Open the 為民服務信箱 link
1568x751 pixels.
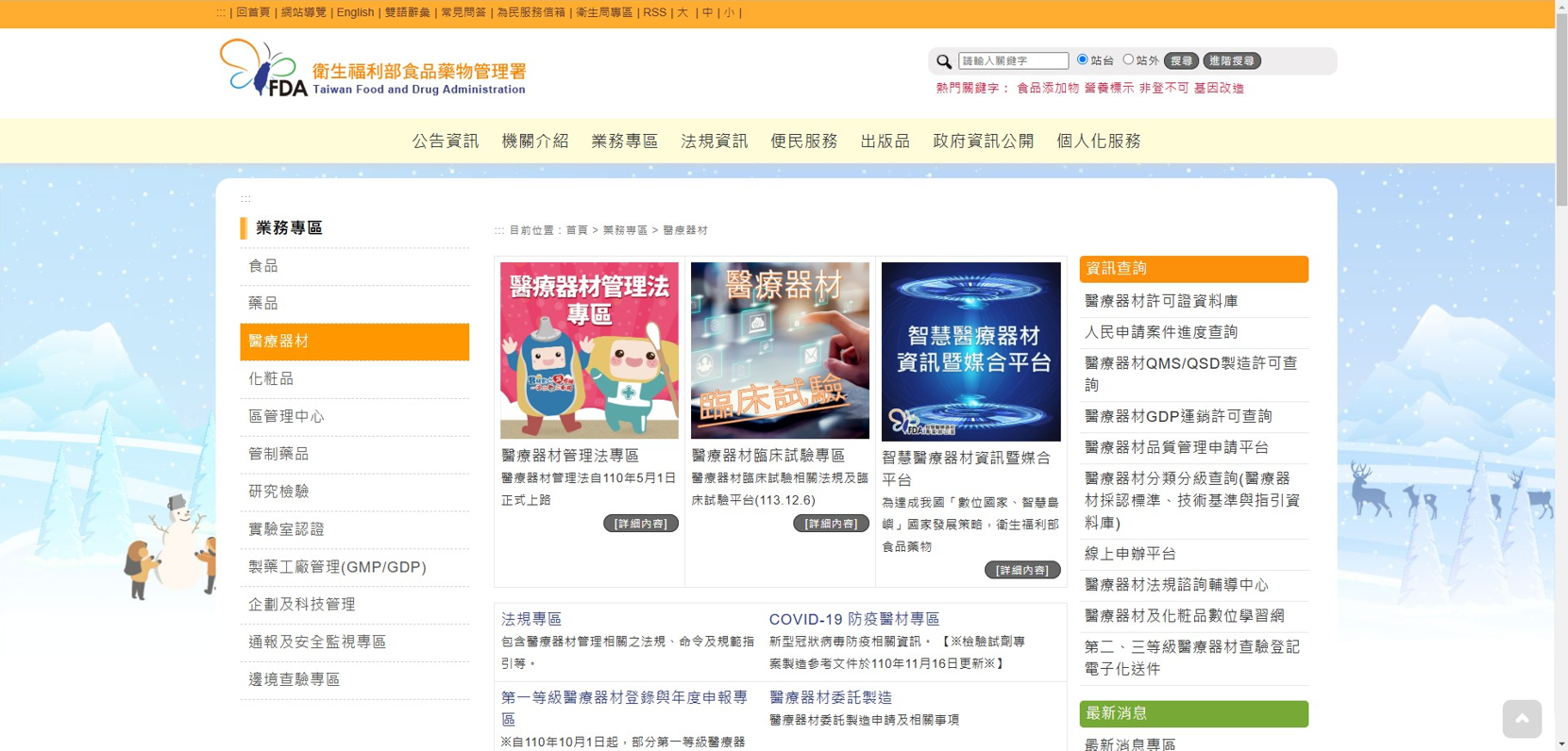(531, 12)
